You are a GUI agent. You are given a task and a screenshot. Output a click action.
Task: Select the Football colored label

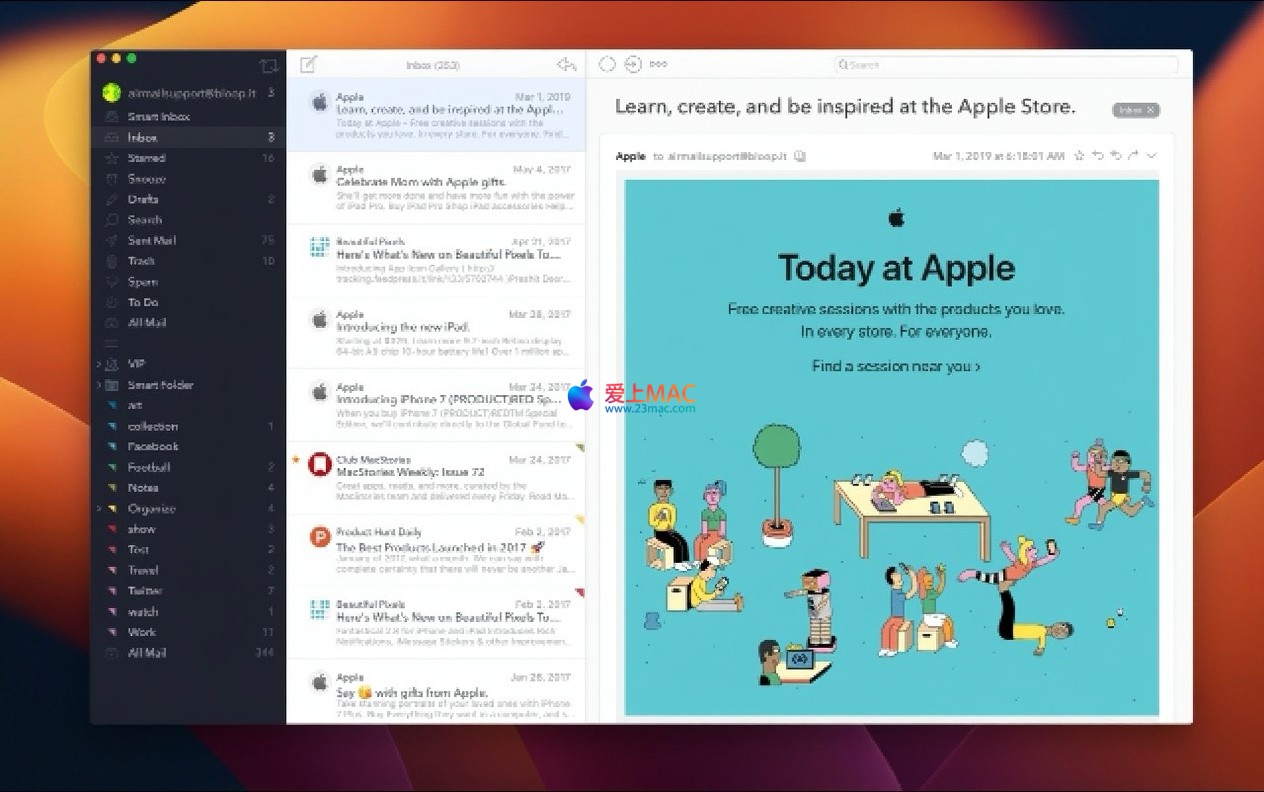[x=148, y=467]
